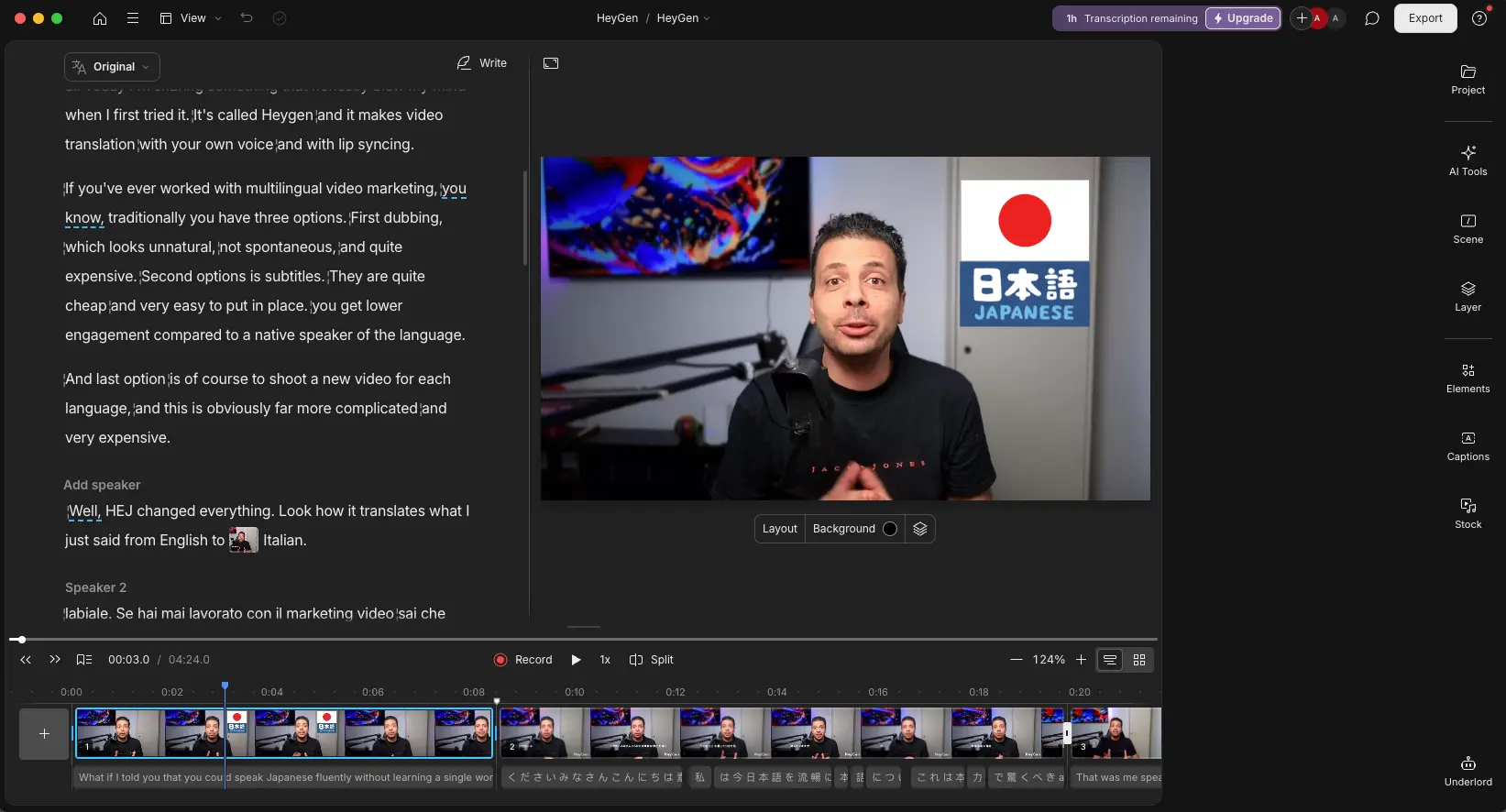Open the Scene panel
Image resolution: width=1506 pixels, height=812 pixels.
[1468, 228]
